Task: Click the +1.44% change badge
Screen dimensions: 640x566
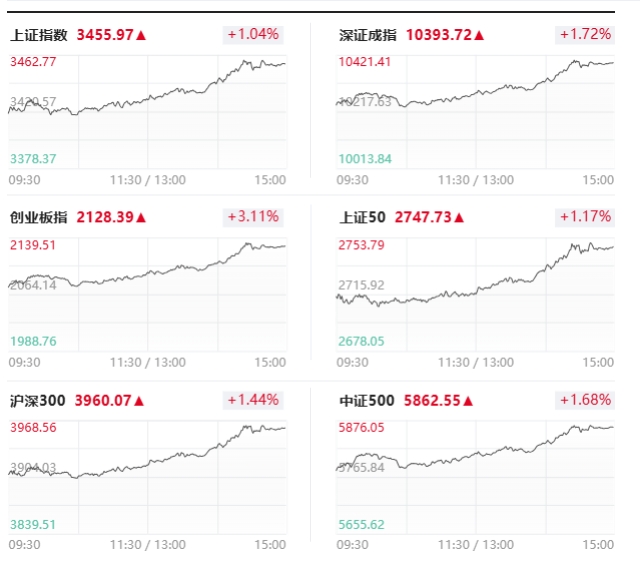Action: pos(254,400)
